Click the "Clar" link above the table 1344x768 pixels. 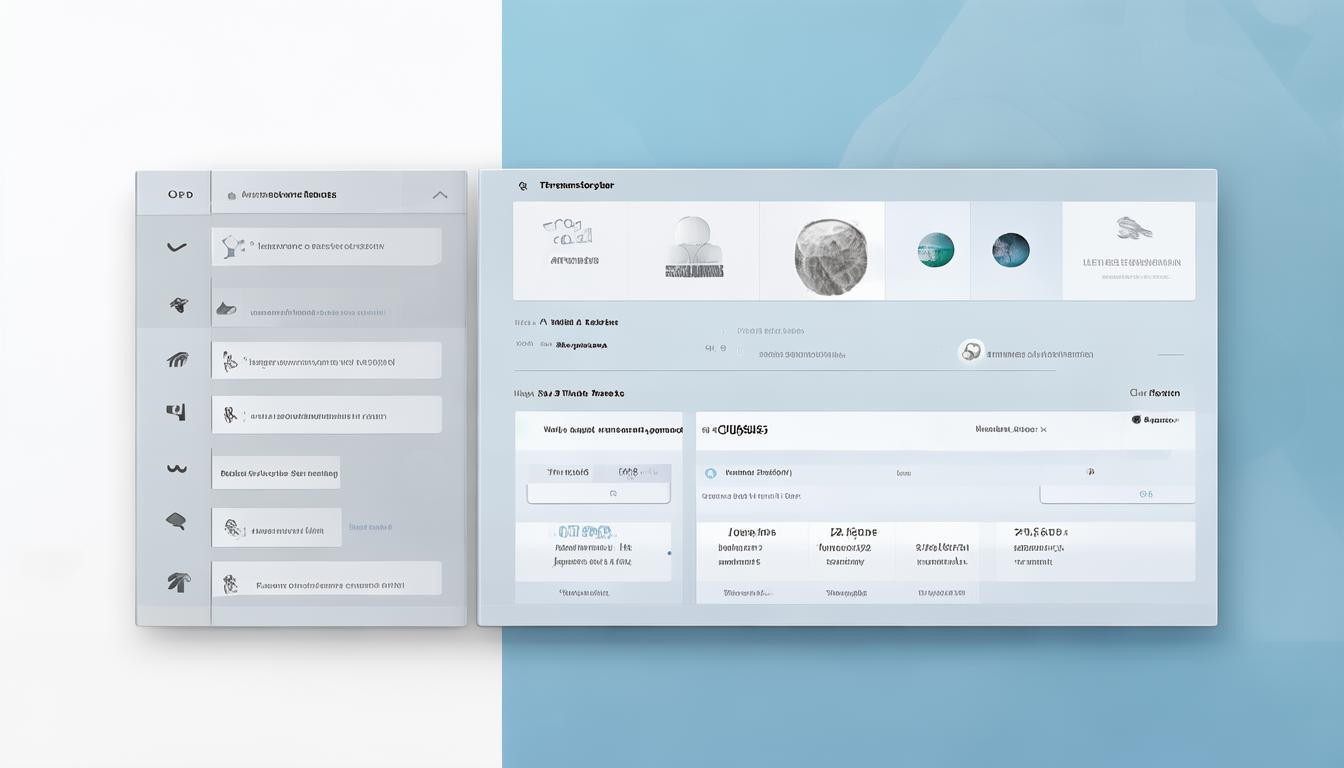[1154, 393]
